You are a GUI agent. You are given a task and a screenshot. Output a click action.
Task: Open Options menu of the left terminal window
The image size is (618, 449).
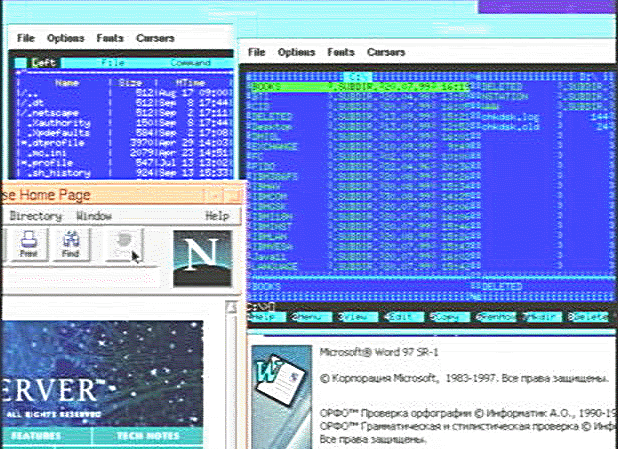(65, 38)
